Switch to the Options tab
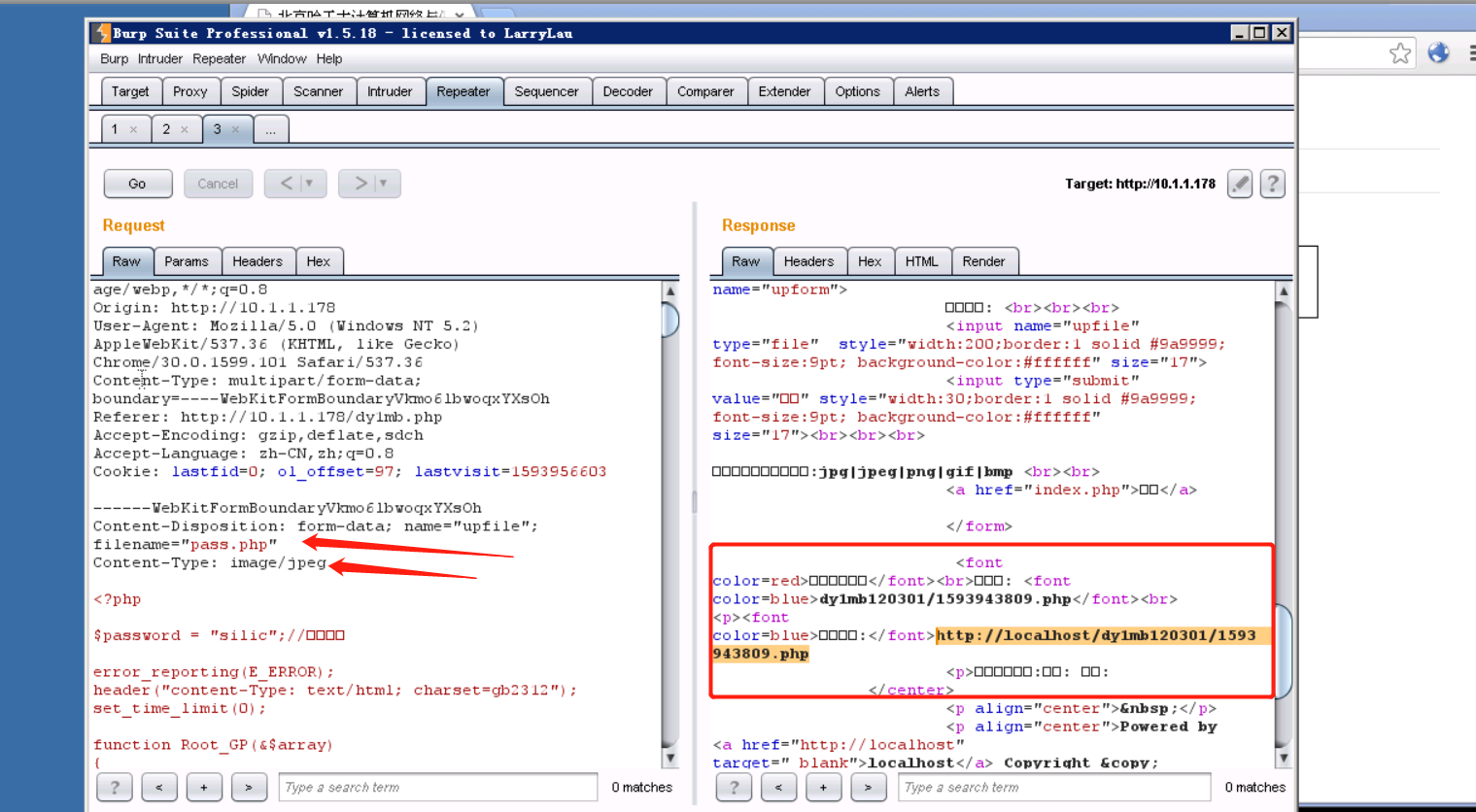Viewport: 1476px width, 812px height. point(857,91)
